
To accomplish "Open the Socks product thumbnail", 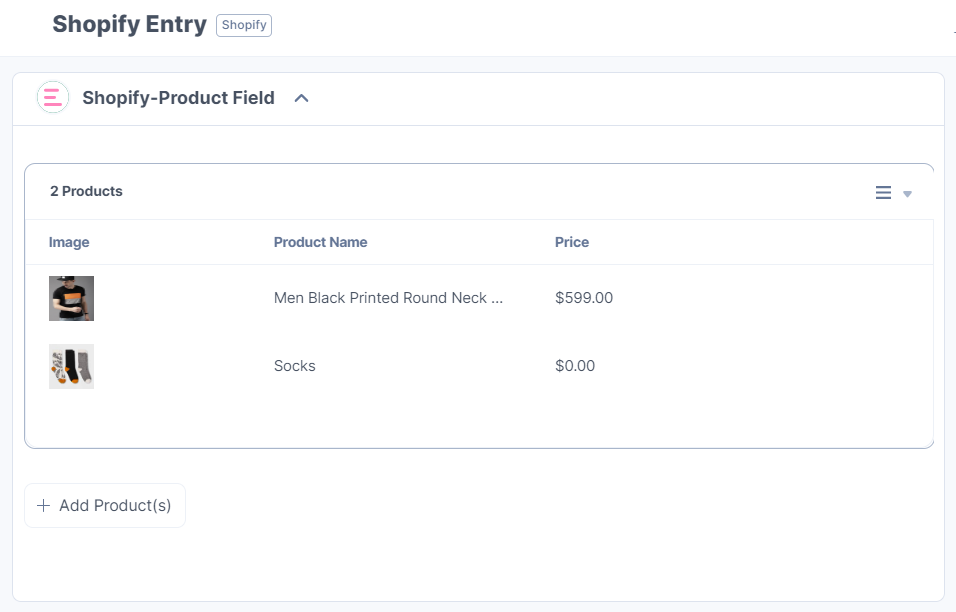I will (x=71, y=366).
